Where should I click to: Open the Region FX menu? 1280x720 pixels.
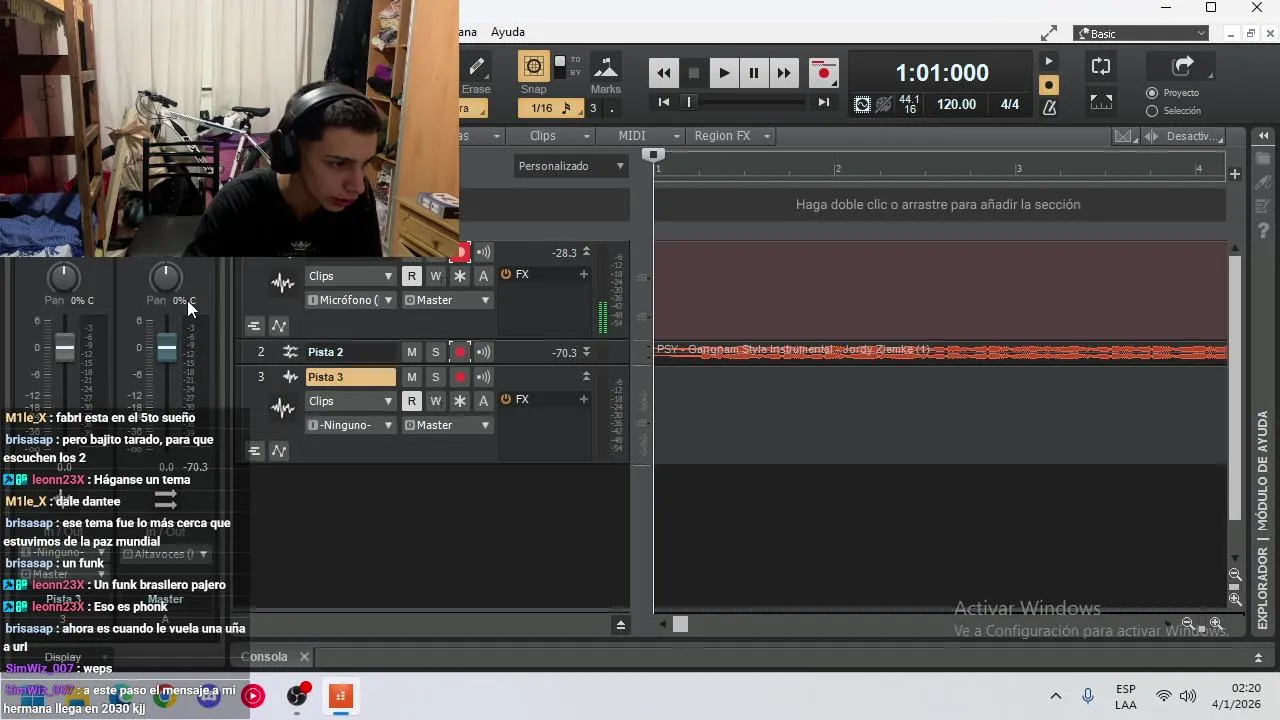coord(733,136)
